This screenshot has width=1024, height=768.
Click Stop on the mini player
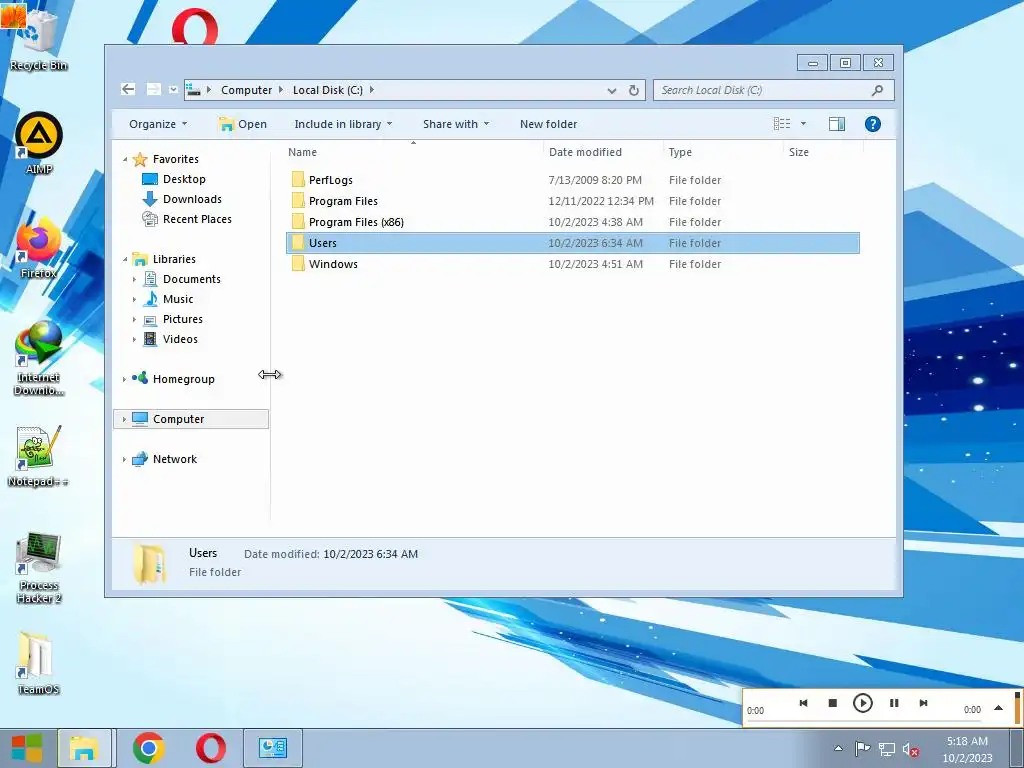[833, 703]
